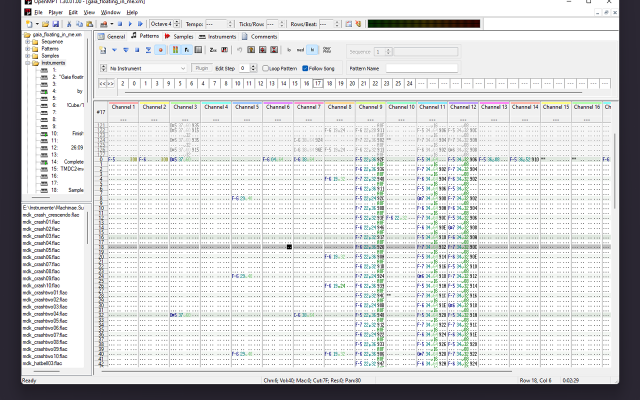Click the New Pattern icon in pattern toolbar
The height and width of the screenshot is (400, 640).
(103, 50)
